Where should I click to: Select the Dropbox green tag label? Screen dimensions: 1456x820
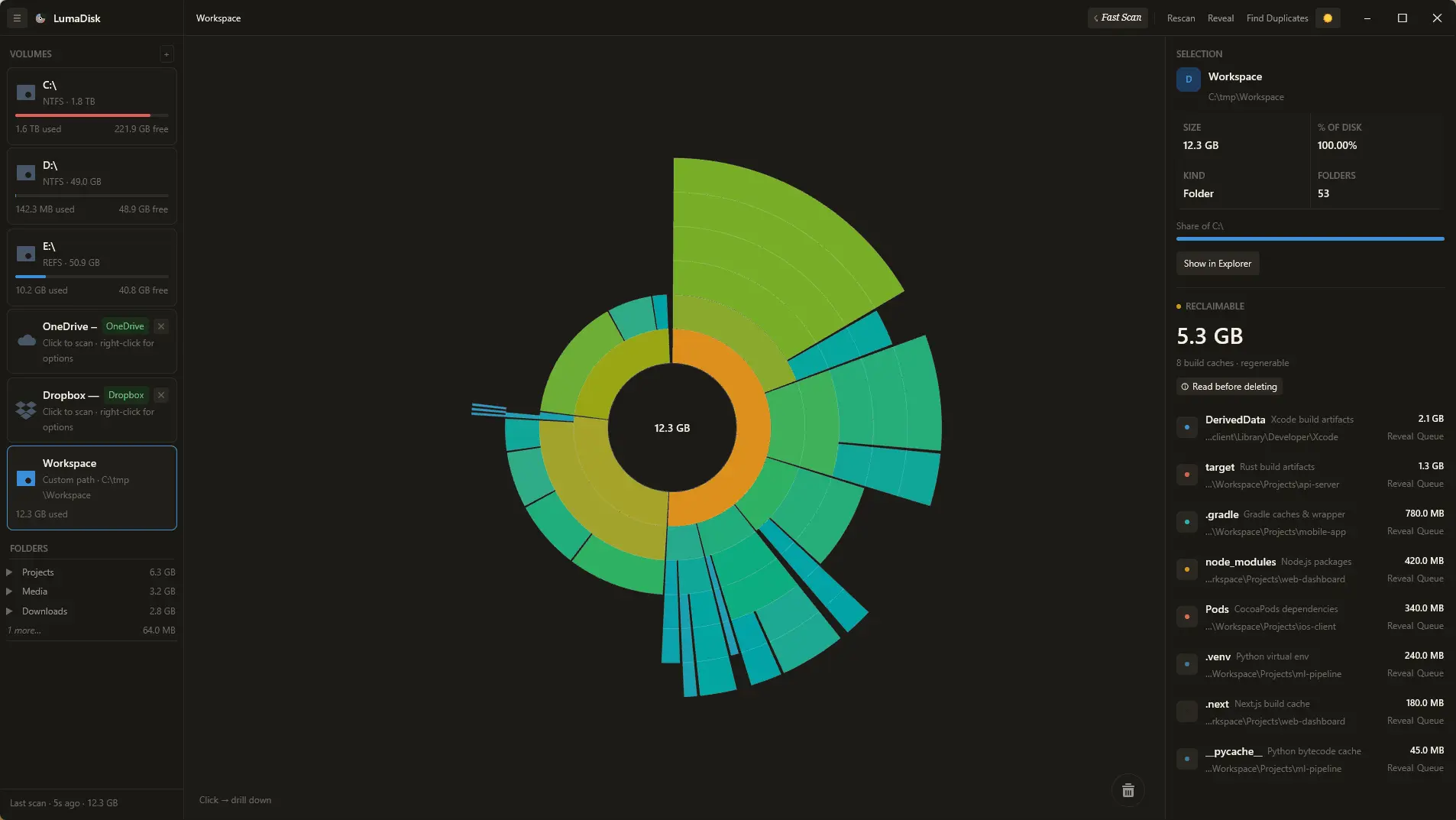point(126,395)
